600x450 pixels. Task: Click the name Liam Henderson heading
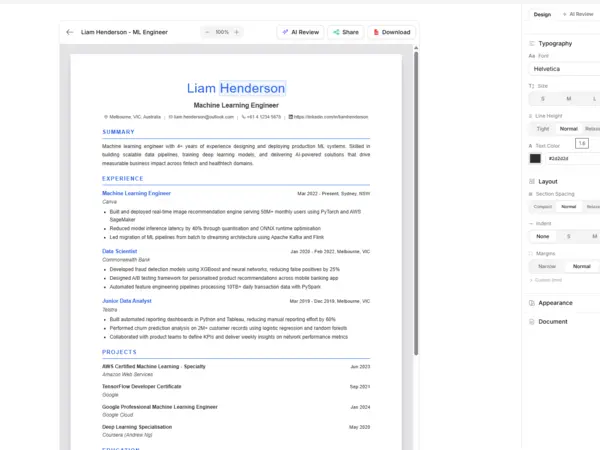pyautogui.click(x=236, y=88)
